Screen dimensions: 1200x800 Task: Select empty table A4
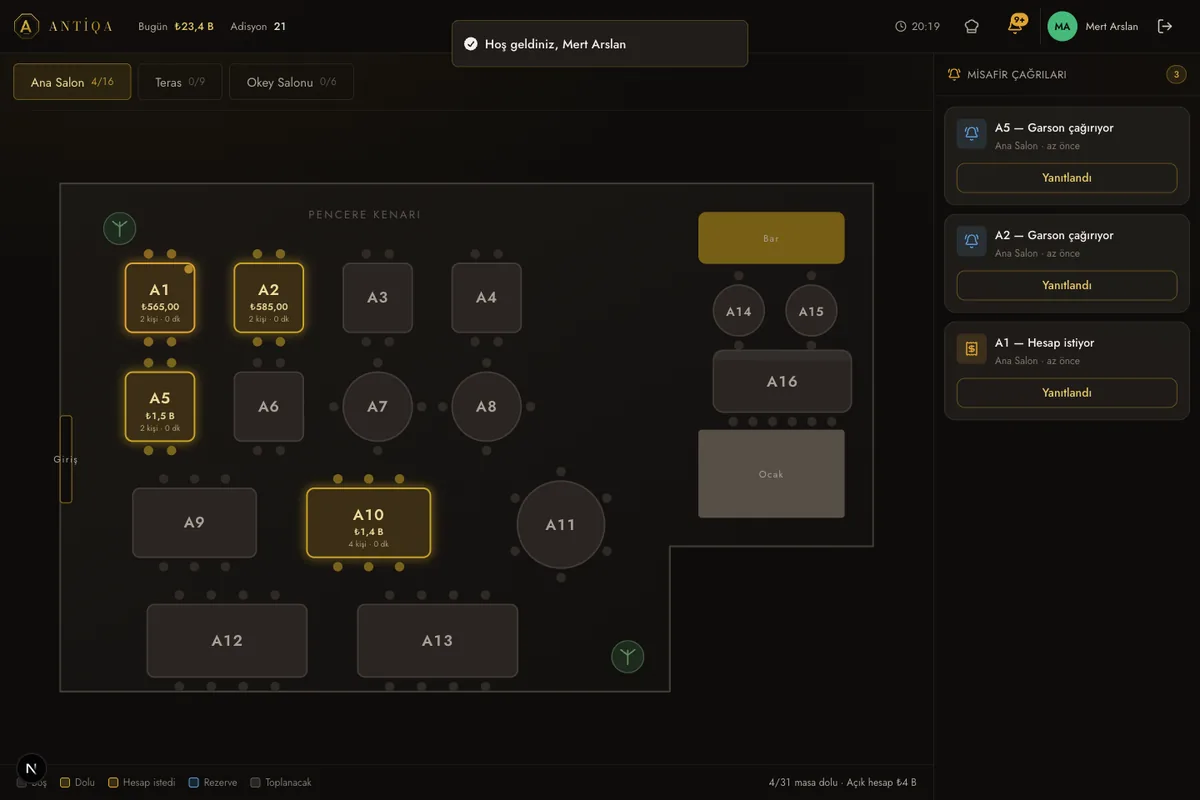click(x=487, y=298)
